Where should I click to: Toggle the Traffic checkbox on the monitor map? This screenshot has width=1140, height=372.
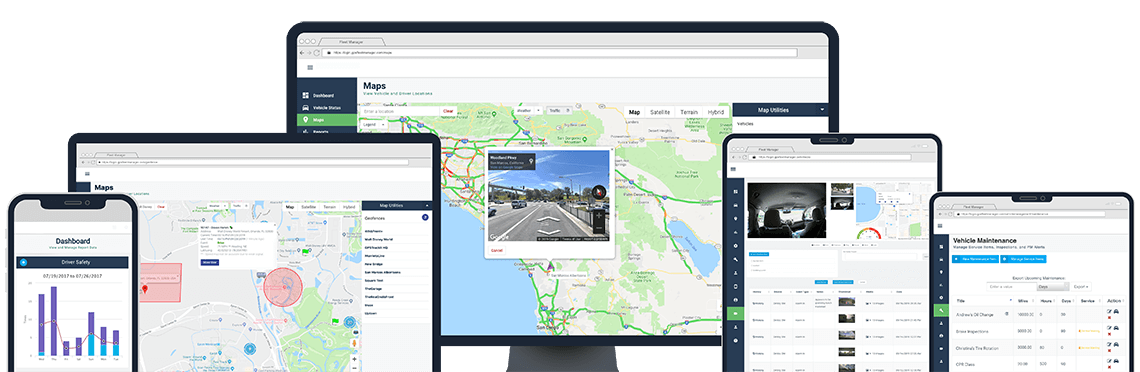pyautogui.click(x=568, y=110)
